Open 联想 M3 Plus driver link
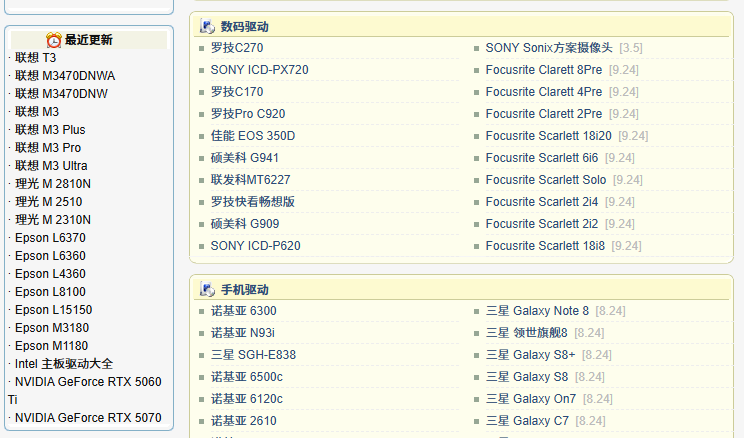This screenshot has width=744, height=438. click(x=50, y=130)
